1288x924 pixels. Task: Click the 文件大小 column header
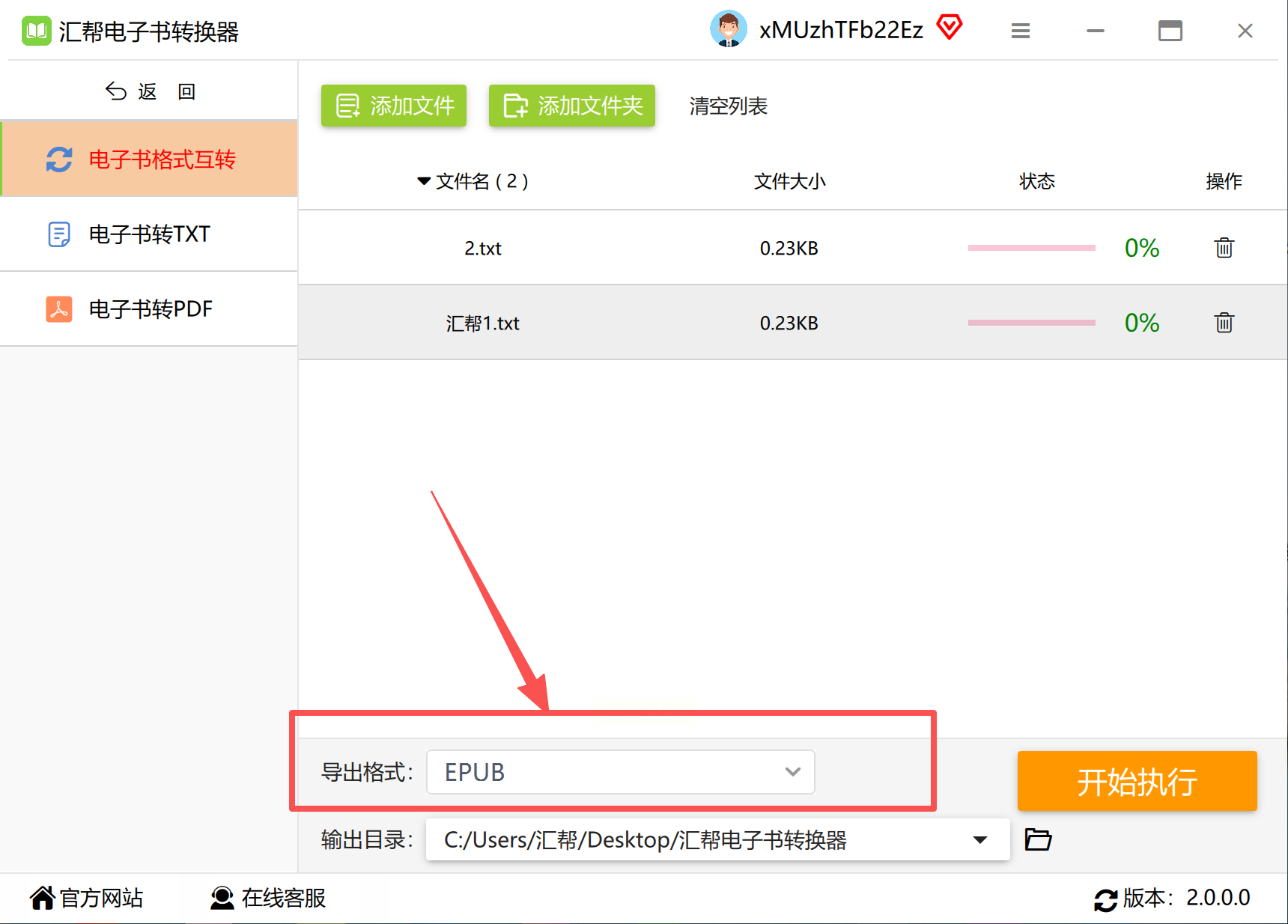tap(789, 181)
